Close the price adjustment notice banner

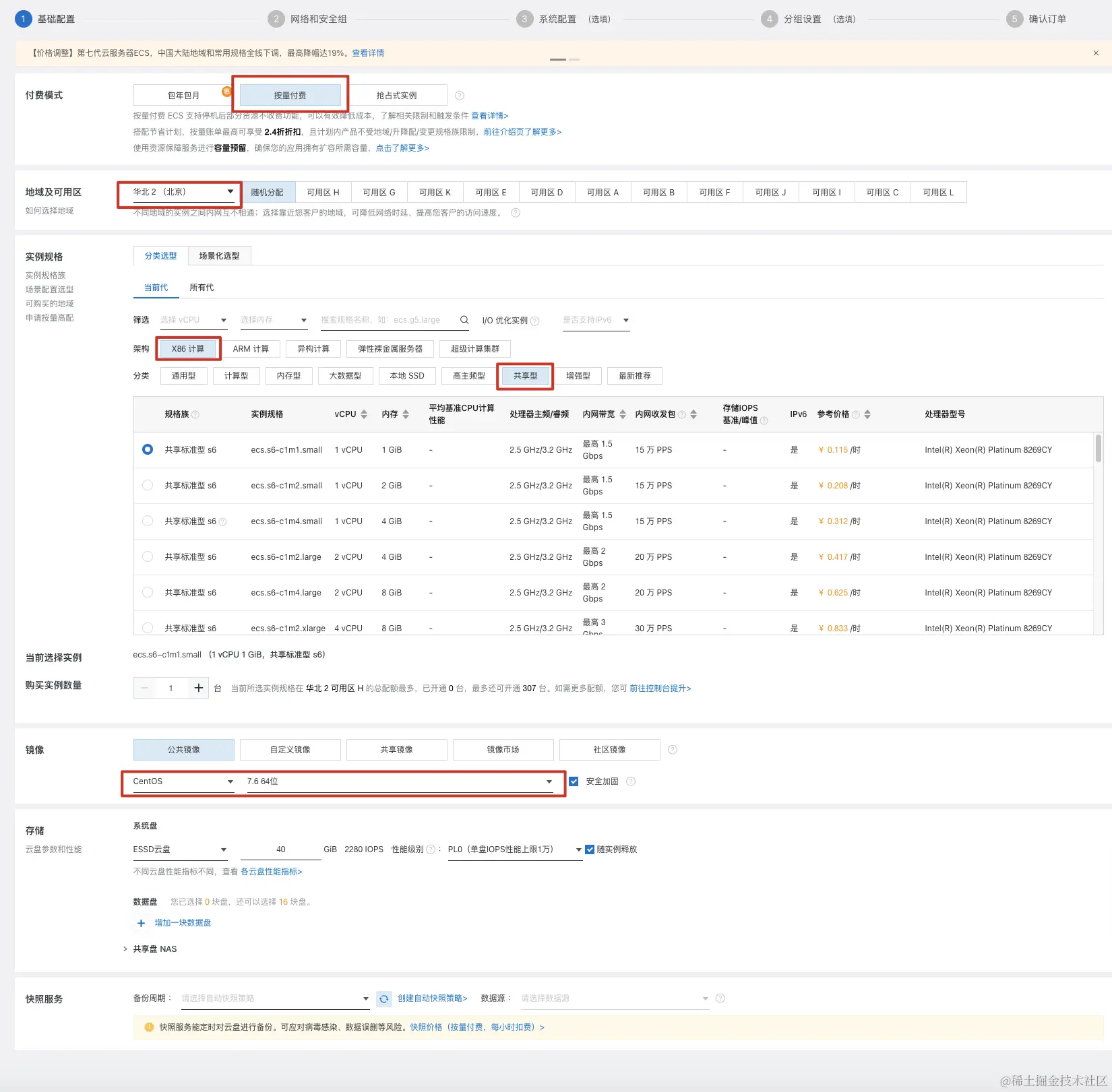pos(1096,53)
